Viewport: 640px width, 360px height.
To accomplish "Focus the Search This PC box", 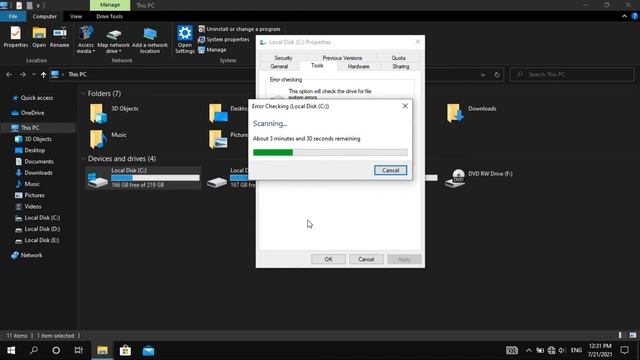I will point(571,75).
